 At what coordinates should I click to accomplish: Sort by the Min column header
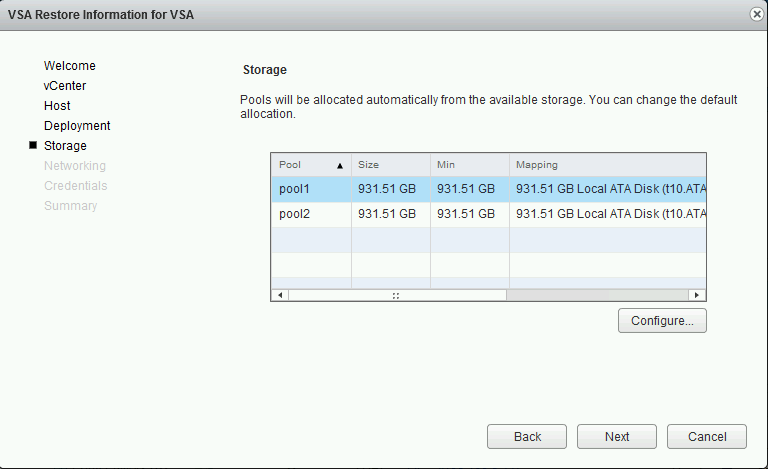coord(470,165)
